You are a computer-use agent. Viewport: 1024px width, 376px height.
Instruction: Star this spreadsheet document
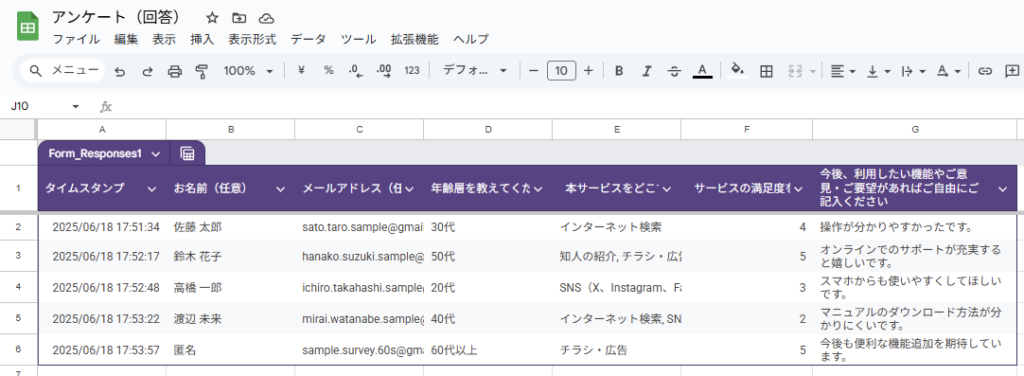point(212,18)
